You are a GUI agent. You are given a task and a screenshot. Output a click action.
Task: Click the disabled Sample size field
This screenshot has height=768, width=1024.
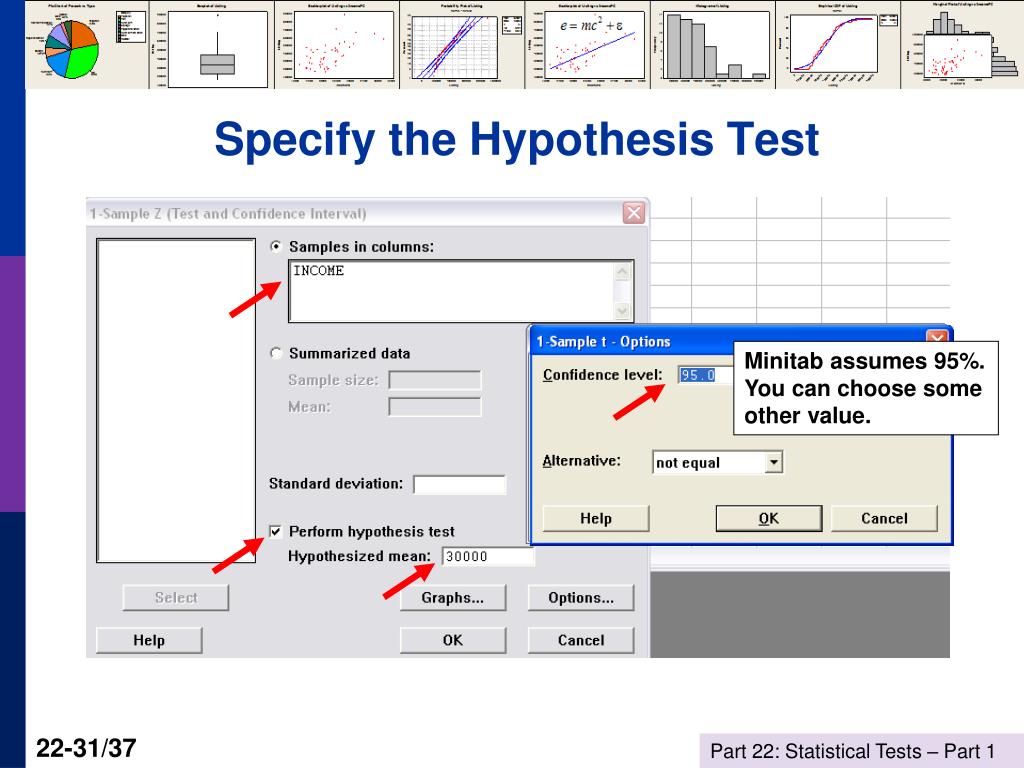click(x=435, y=380)
